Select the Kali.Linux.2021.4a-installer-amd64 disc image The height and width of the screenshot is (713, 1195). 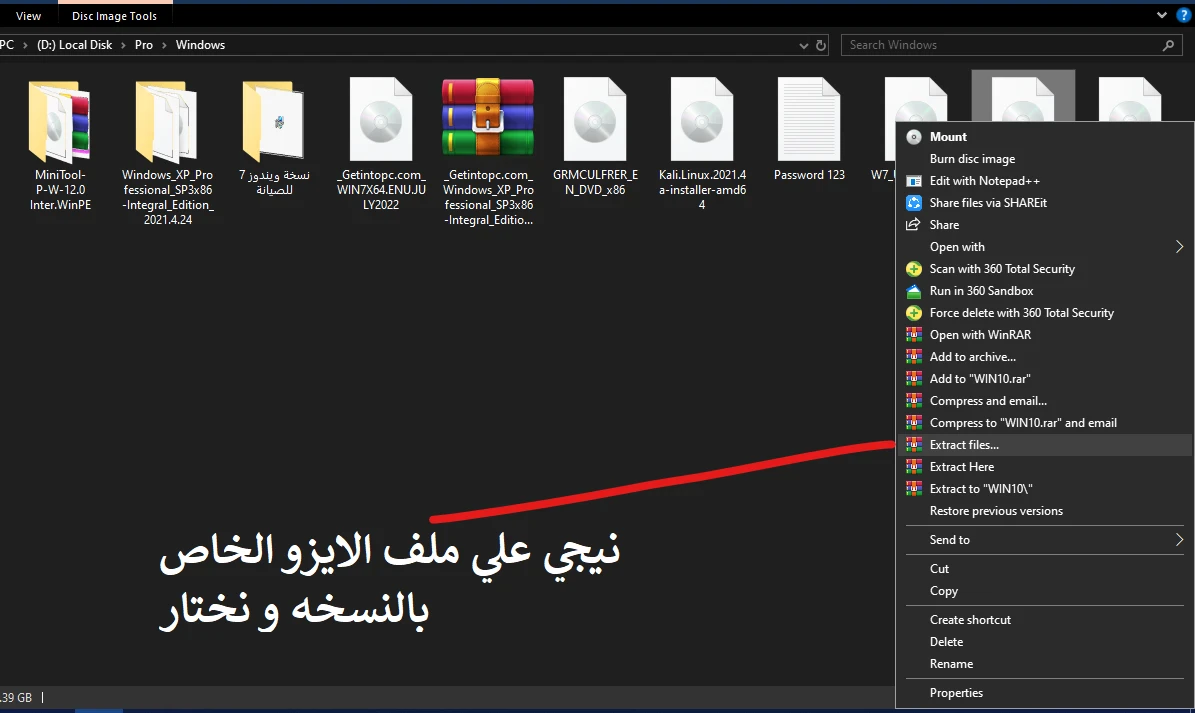click(702, 120)
